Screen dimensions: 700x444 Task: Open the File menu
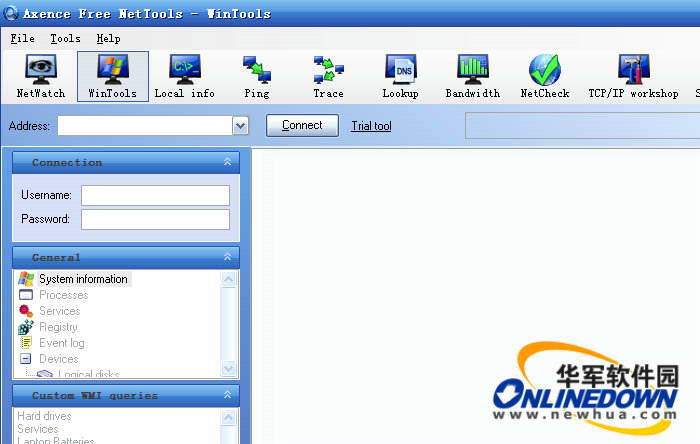point(22,39)
